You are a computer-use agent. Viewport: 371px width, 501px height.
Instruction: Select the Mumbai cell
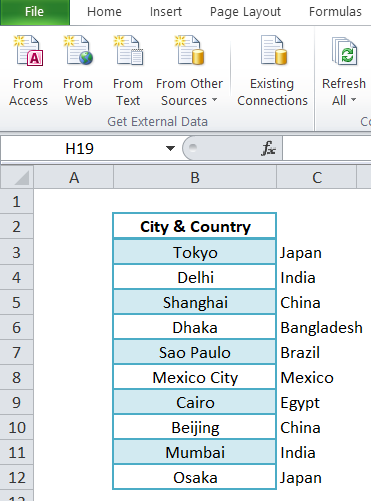click(x=195, y=452)
